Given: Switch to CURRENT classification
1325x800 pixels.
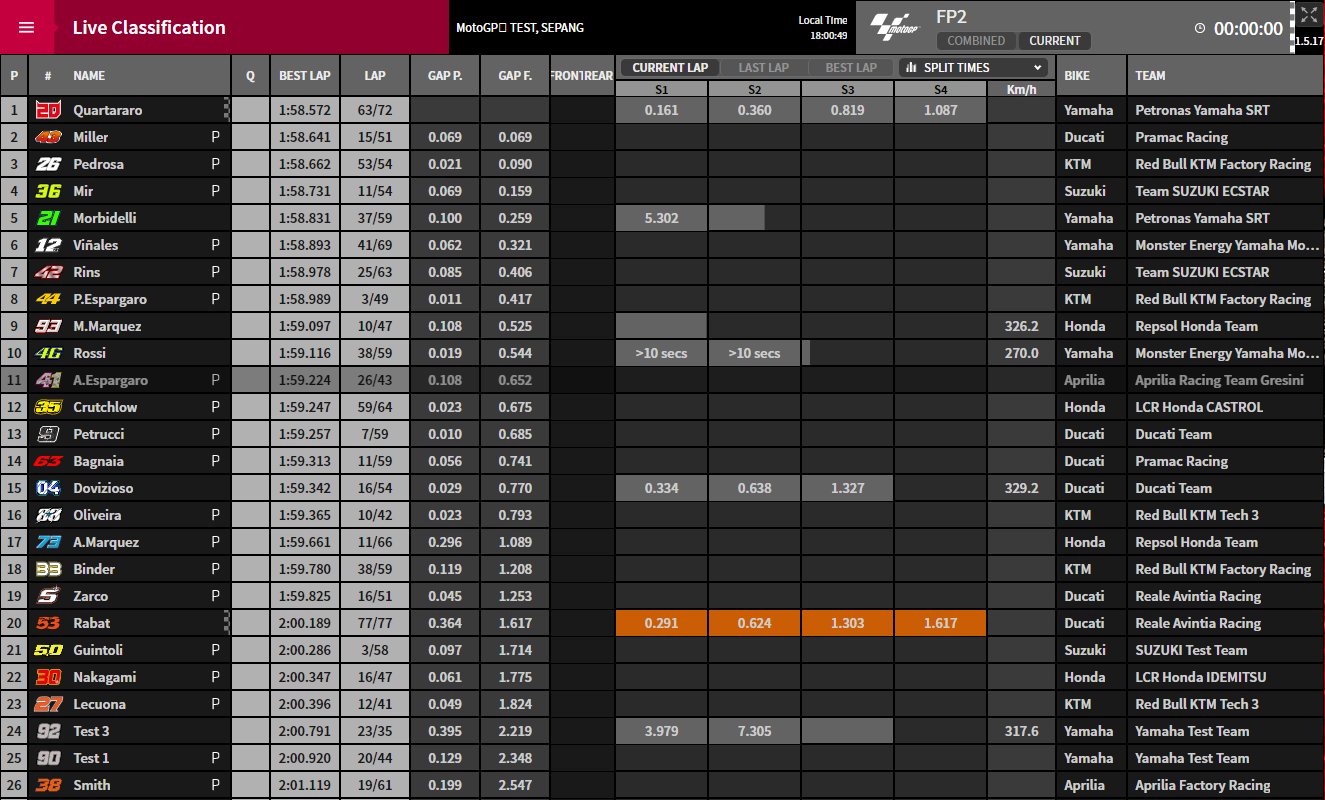Looking at the screenshot, I should pyautogui.click(x=1054, y=41).
